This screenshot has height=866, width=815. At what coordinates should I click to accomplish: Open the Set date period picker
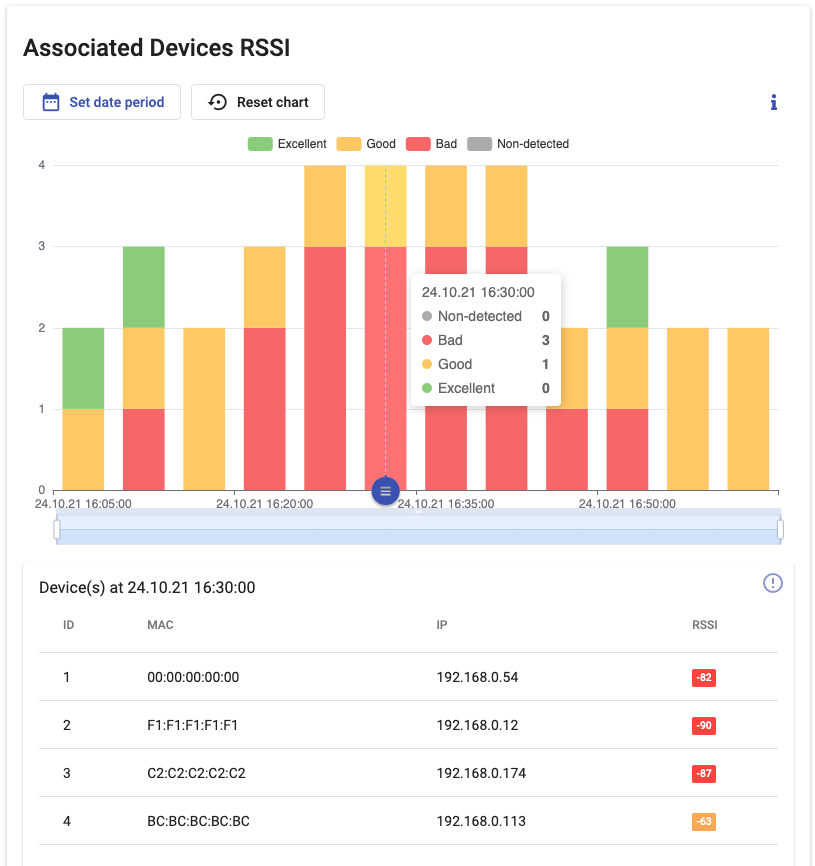click(102, 102)
